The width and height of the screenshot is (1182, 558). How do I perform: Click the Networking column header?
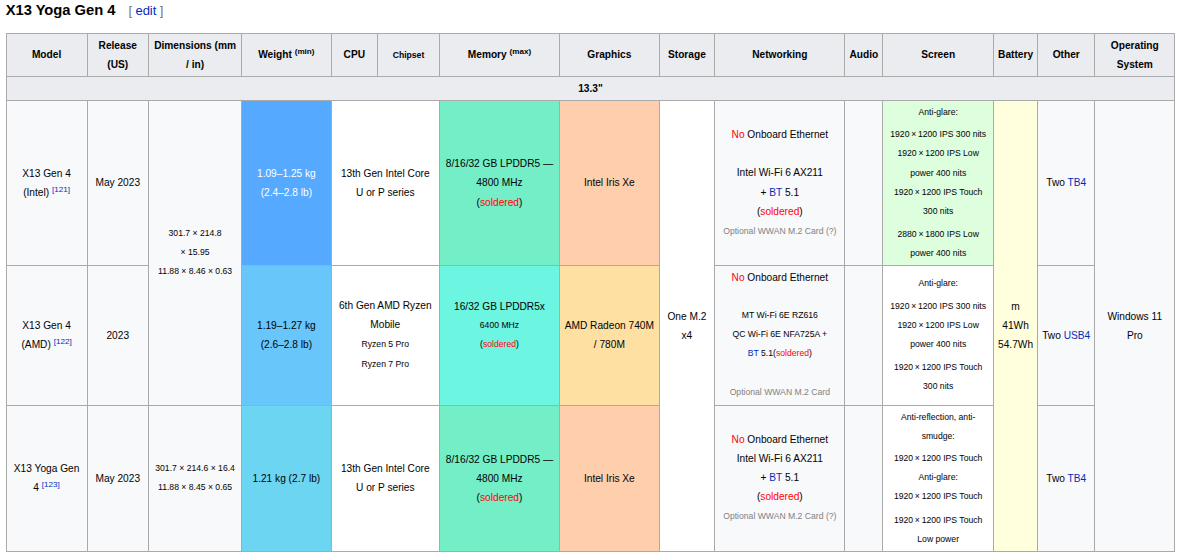pos(779,54)
